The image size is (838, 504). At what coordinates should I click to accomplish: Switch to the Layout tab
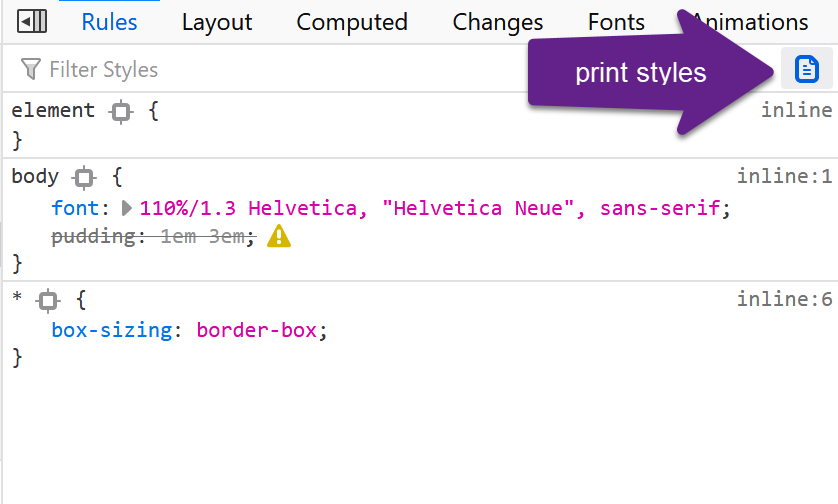(x=217, y=22)
